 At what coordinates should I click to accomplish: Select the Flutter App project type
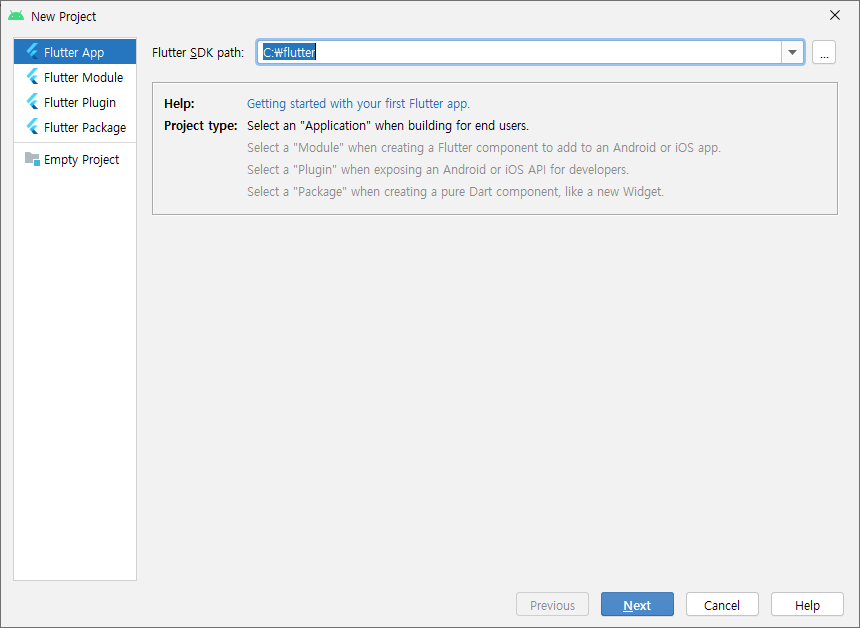[x=75, y=52]
